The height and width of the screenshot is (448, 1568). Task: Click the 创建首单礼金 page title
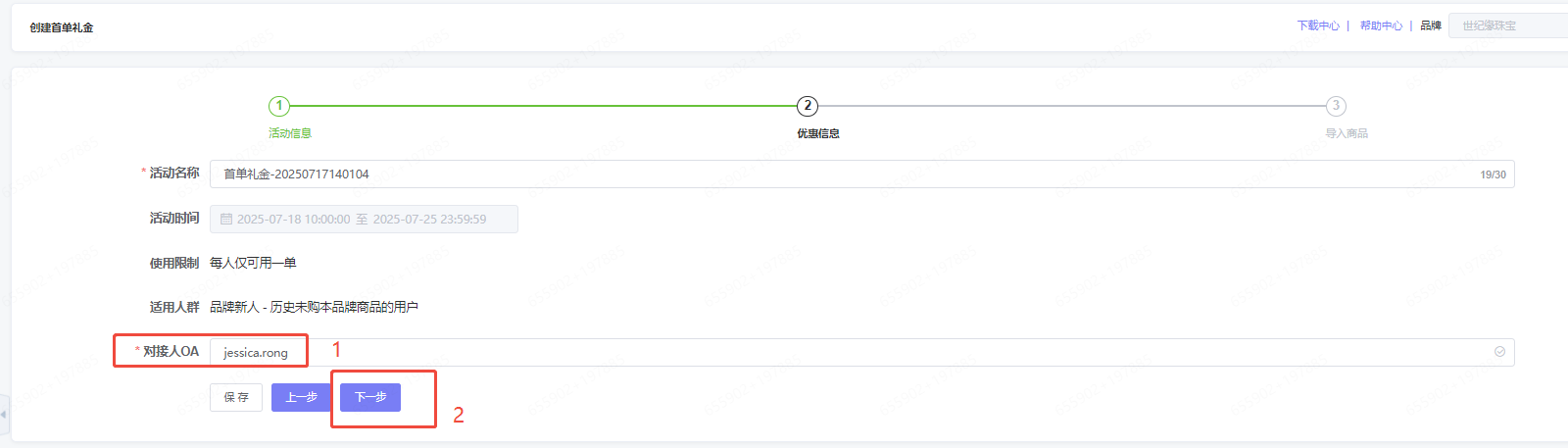[62, 27]
